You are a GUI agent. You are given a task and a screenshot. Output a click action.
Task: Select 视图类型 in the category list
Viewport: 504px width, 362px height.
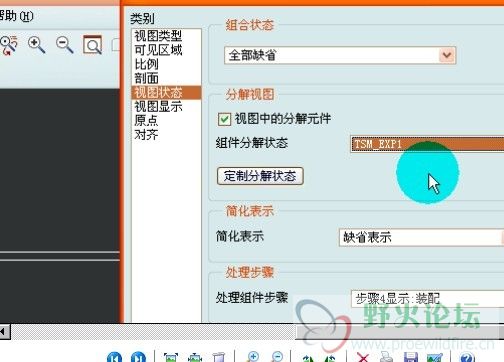pyautogui.click(x=158, y=36)
